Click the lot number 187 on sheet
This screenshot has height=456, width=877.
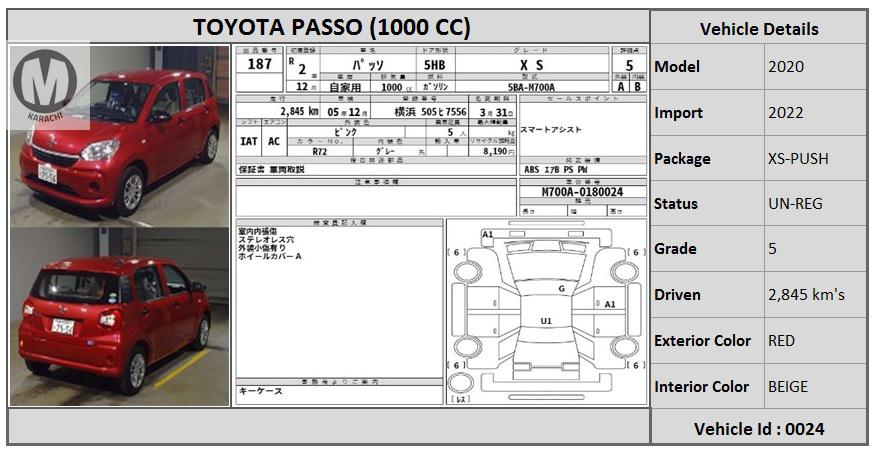260,64
